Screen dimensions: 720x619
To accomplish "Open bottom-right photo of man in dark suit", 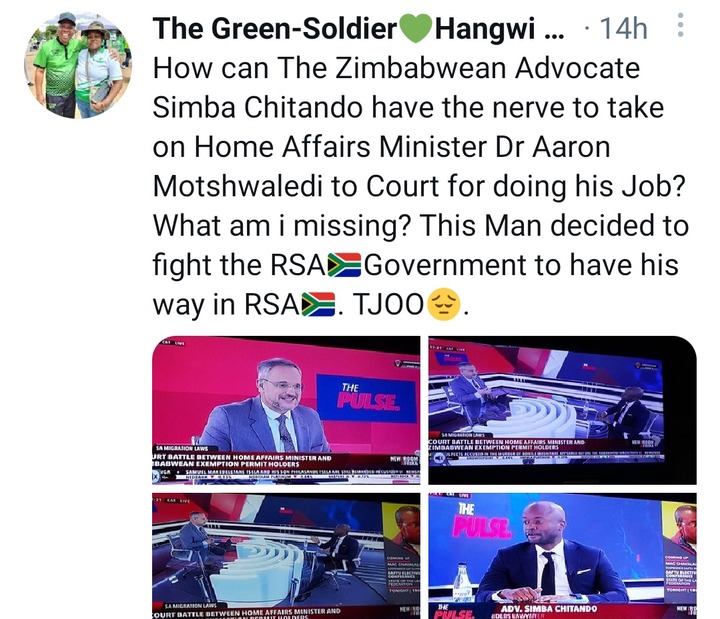I will pyautogui.click(x=562, y=556).
